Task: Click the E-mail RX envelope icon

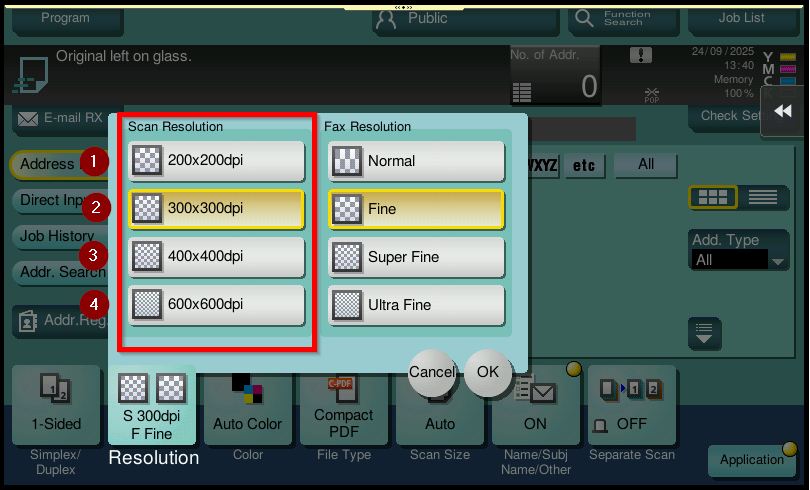Action: [28, 119]
